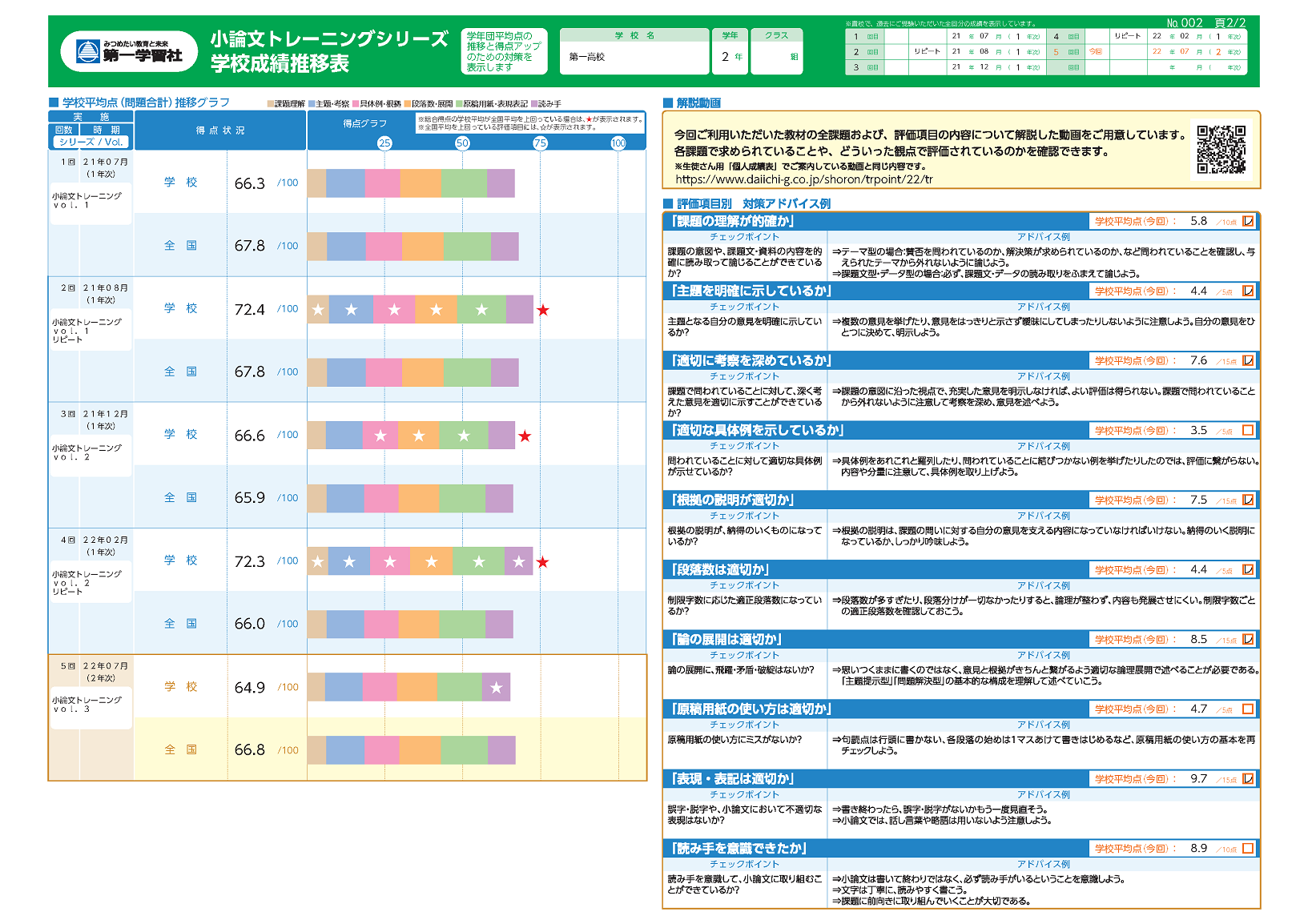This screenshot has height=924, width=1308.
Task: Toggle checkbox for 根拠の説明が適切か
Action: (1248, 500)
